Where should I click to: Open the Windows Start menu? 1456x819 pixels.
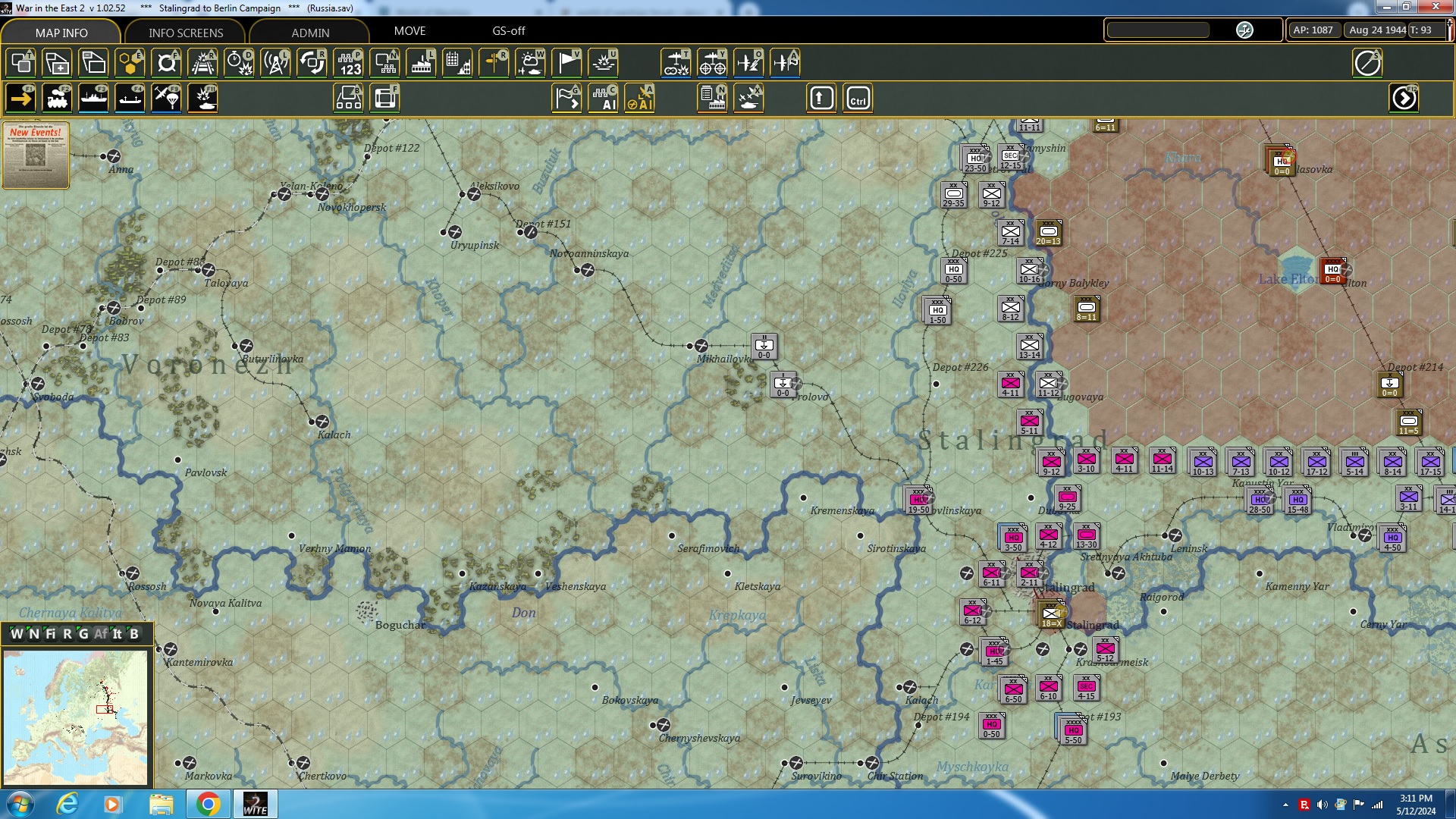point(20,804)
